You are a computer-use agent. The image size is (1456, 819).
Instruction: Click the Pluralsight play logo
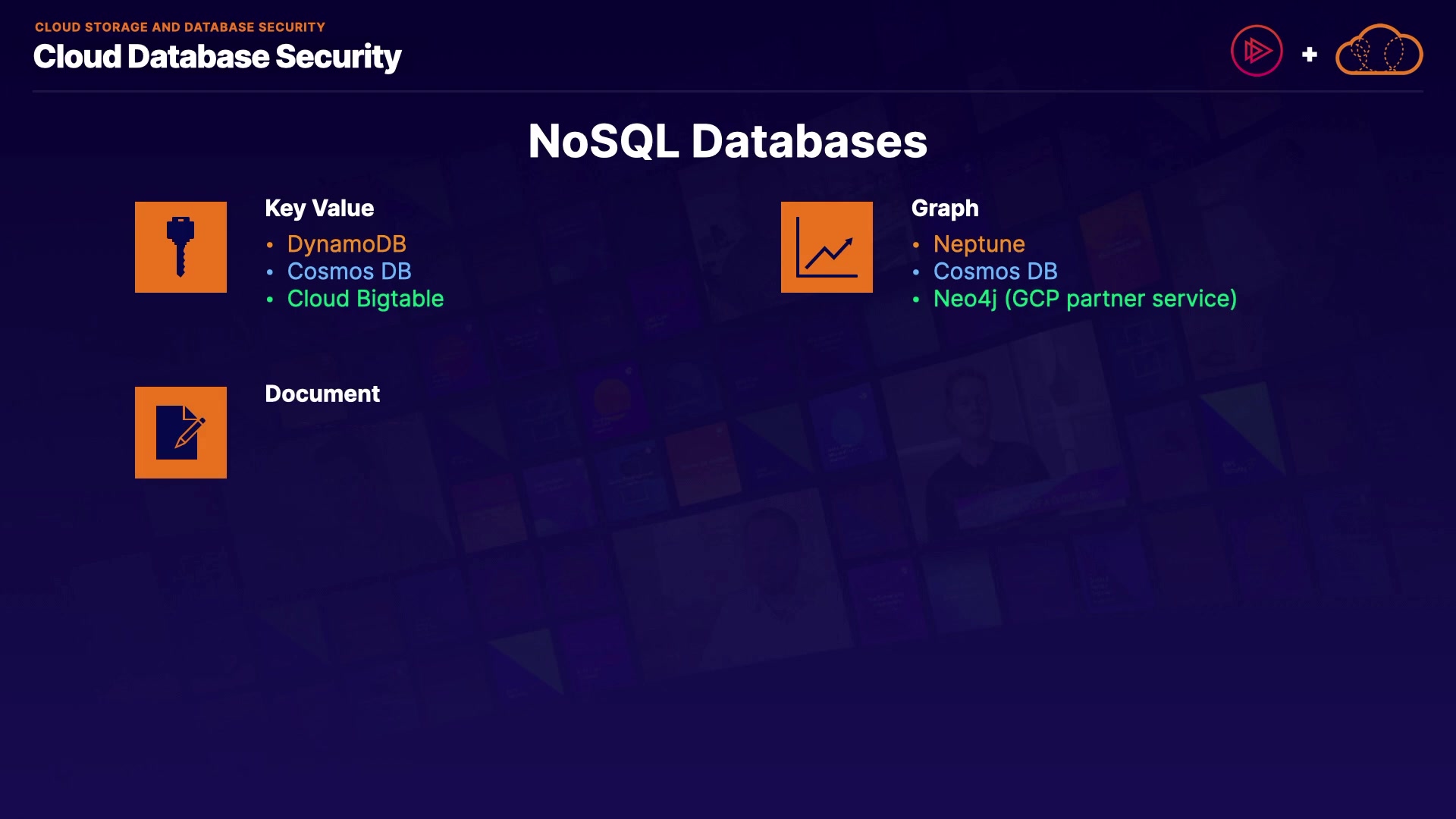[1257, 52]
